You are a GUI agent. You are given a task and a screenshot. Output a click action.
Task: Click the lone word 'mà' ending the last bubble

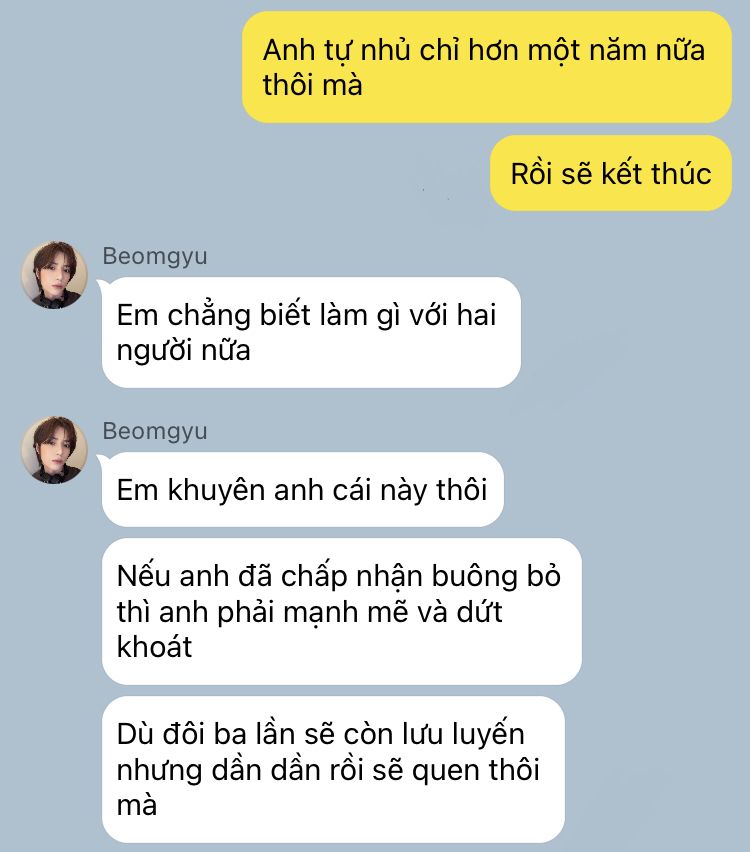pyautogui.click(x=137, y=805)
